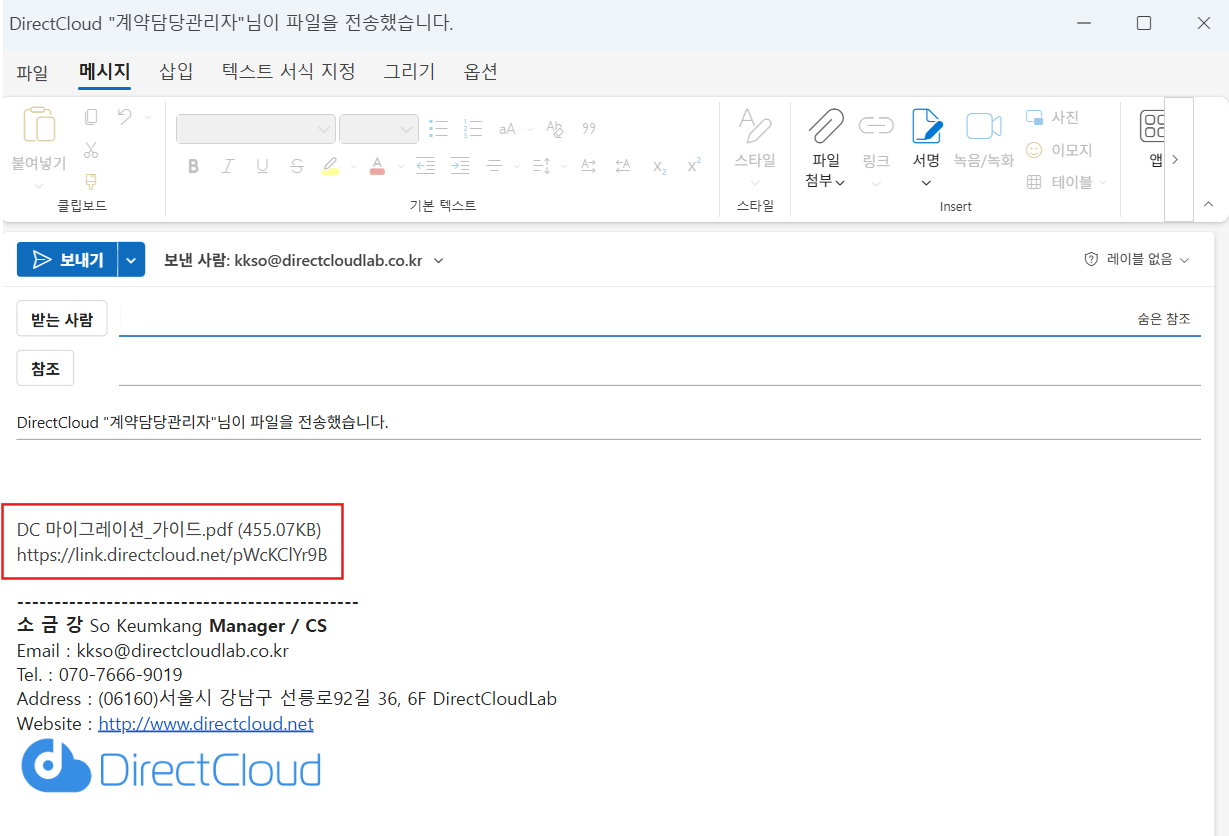The width and height of the screenshot is (1229, 836).
Task: Select the format painter brush icon
Action: 91,182
